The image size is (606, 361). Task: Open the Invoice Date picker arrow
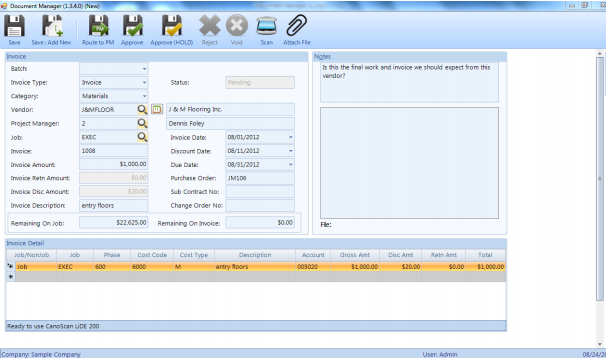(291, 137)
